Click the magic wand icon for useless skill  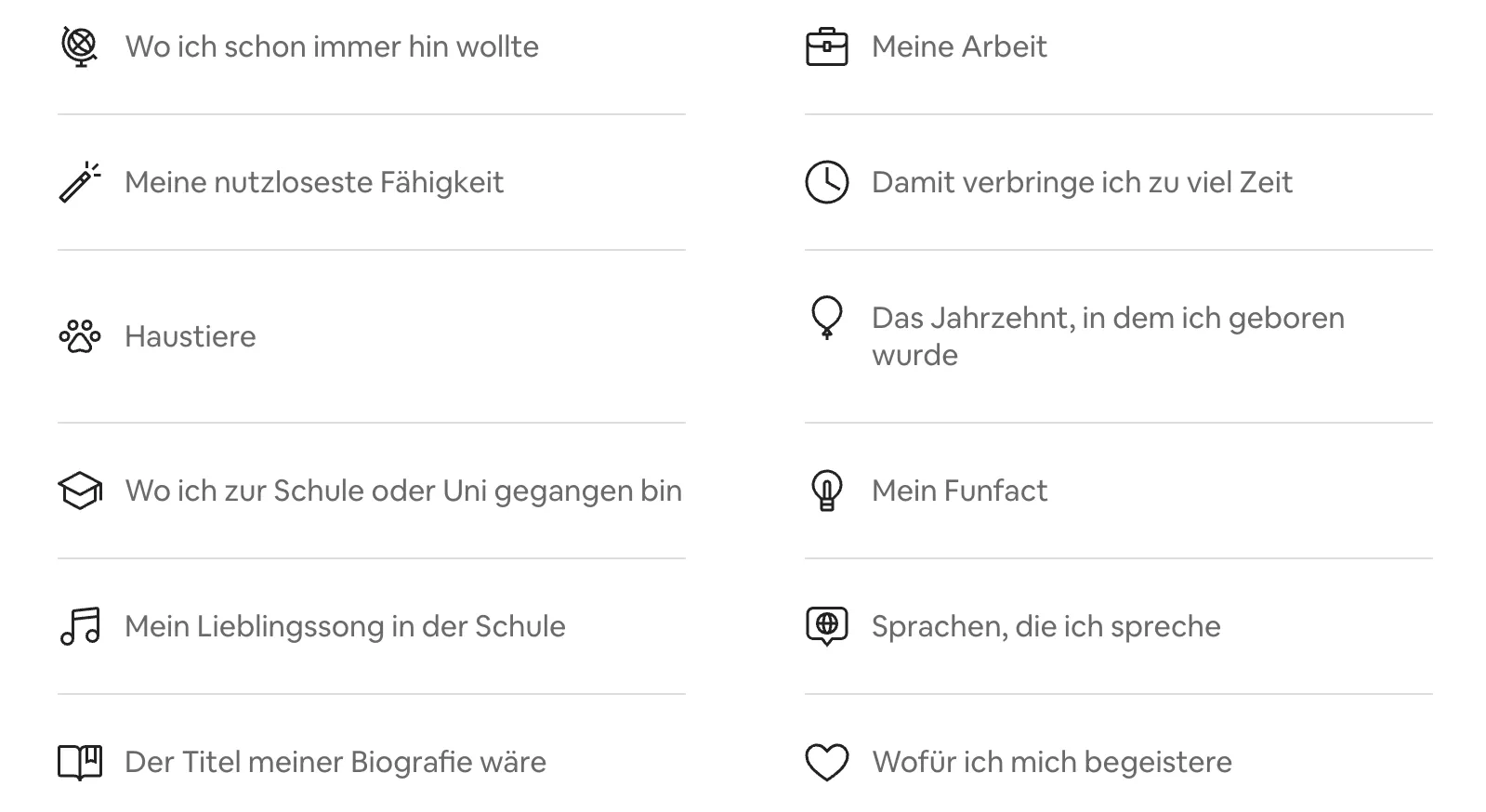click(79, 182)
